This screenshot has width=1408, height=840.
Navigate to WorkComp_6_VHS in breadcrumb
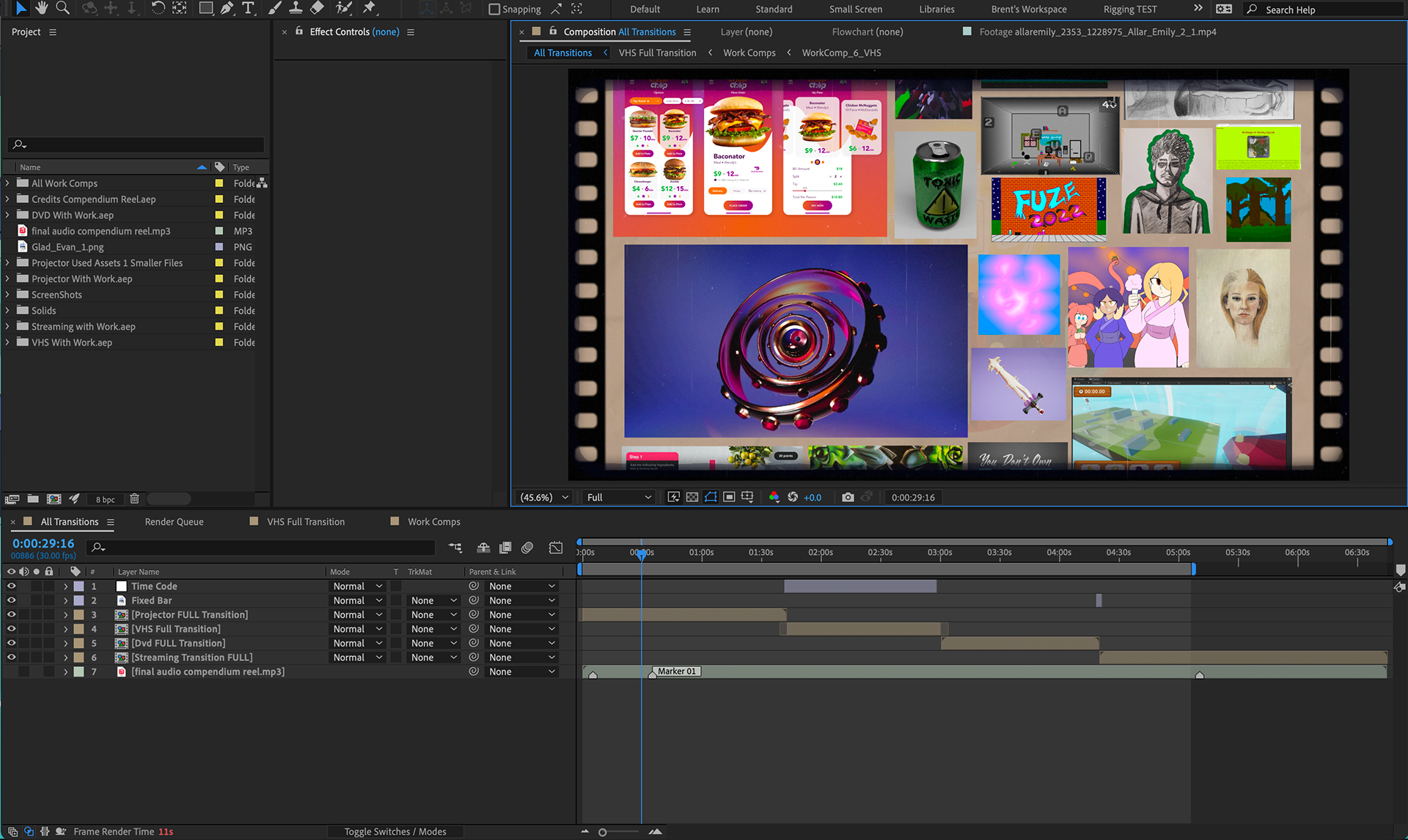[x=841, y=53]
